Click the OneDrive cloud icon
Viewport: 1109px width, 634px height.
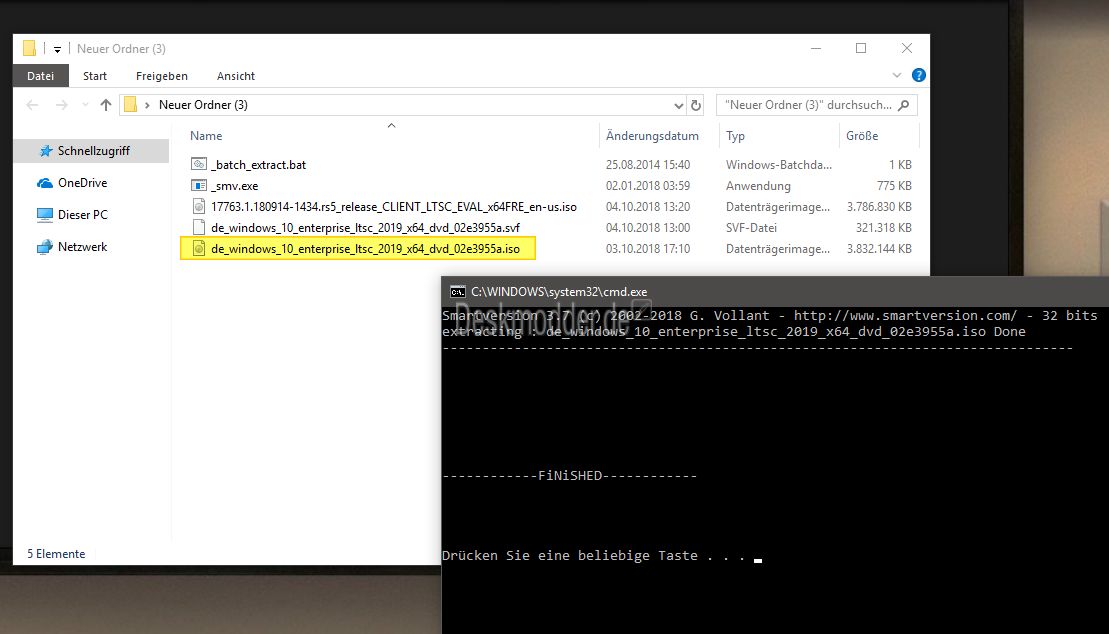coord(45,183)
